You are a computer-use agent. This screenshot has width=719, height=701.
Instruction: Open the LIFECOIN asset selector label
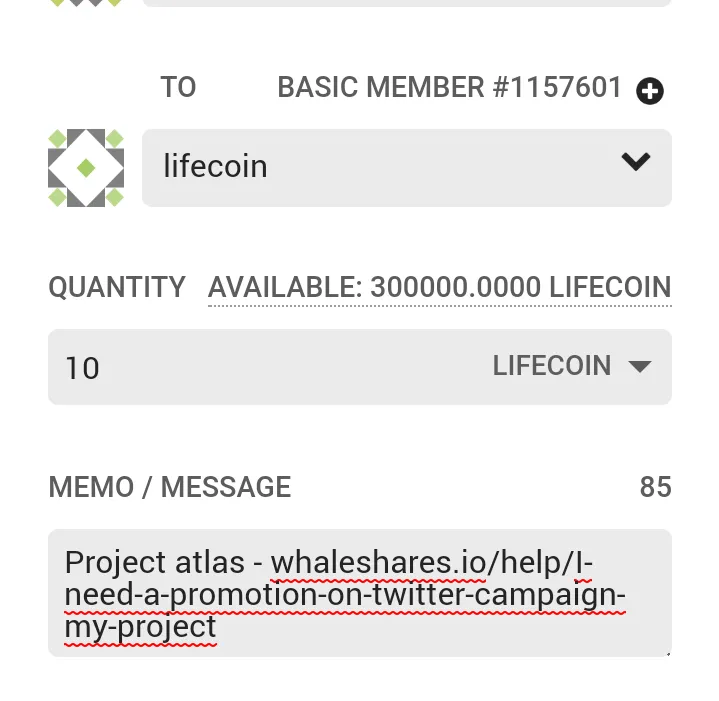pyautogui.click(x=552, y=365)
